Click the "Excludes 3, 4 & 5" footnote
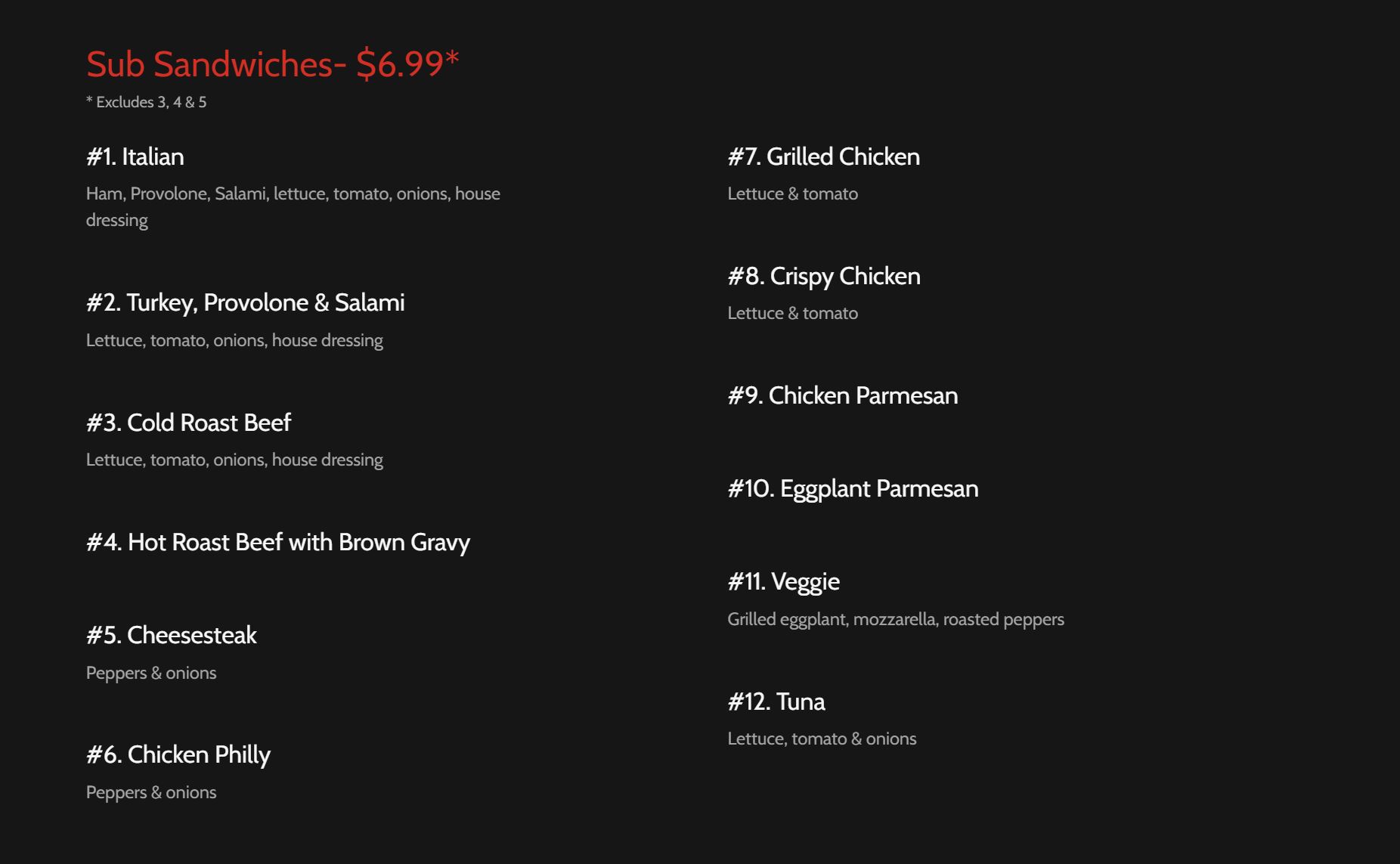This screenshot has height=864, width=1400. pyautogui.click(x=146, y=102)
